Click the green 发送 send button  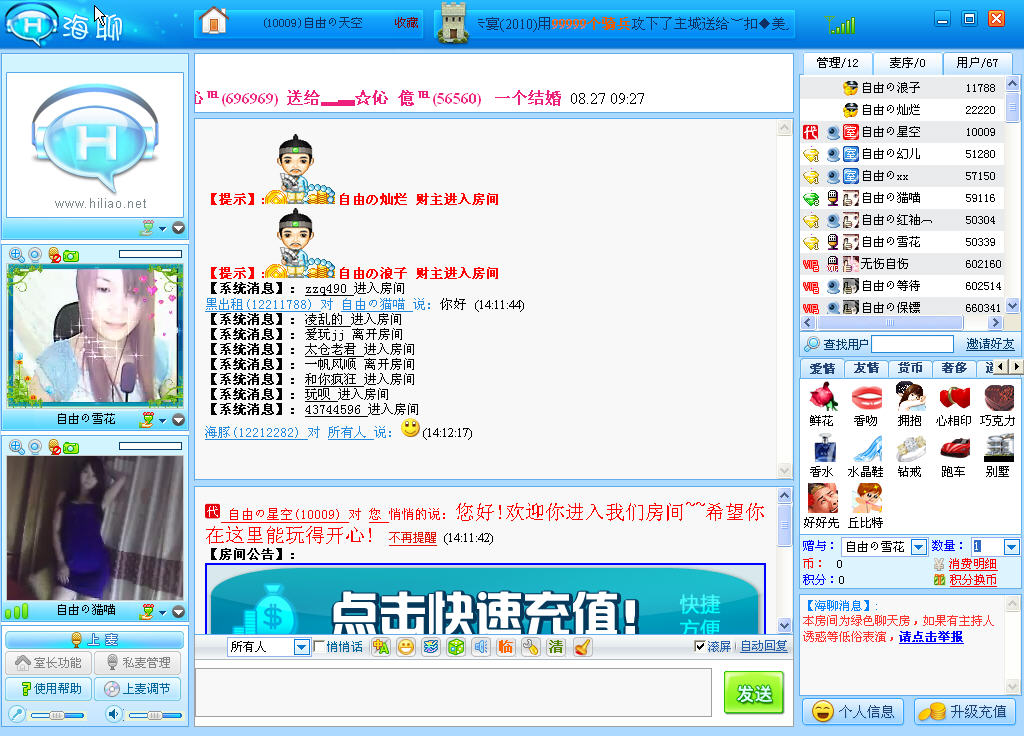coord(754,693)
